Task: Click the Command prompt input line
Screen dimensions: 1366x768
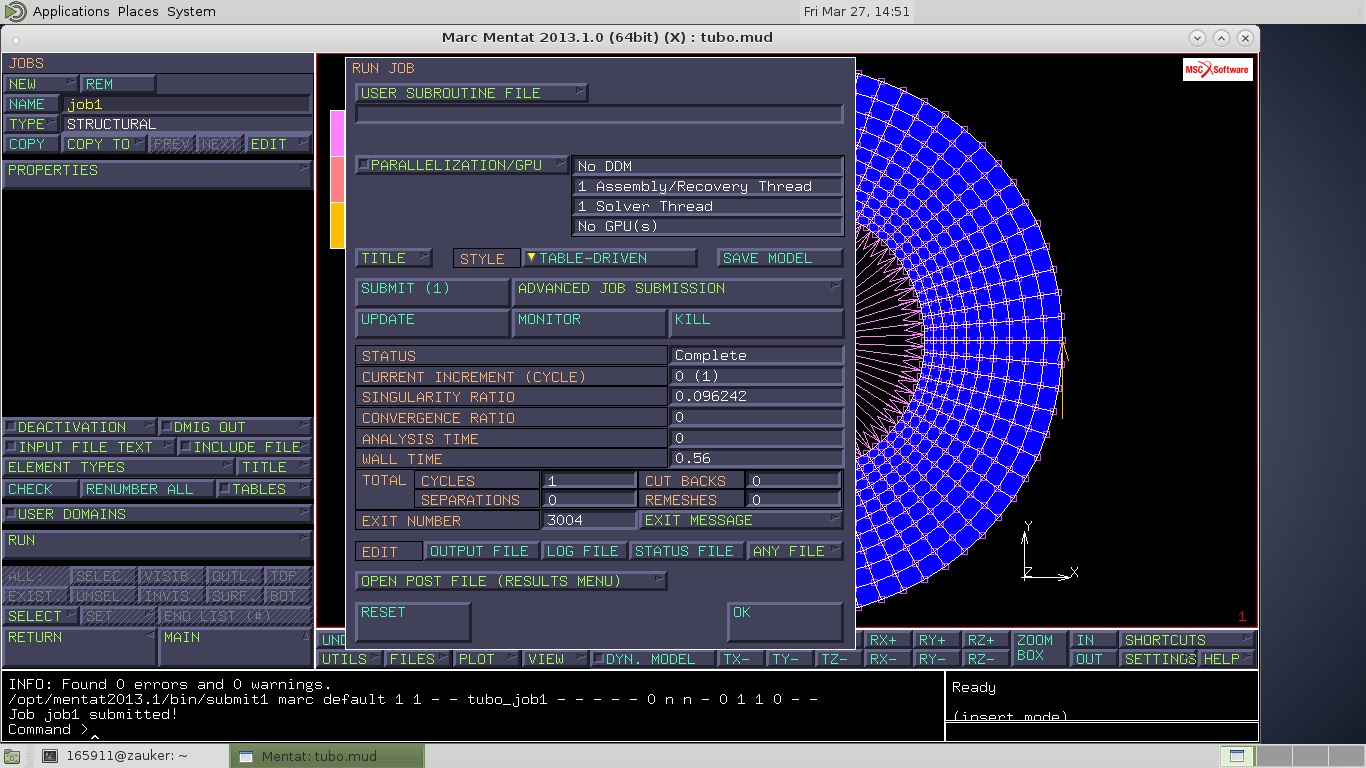Action: coord(472,730)
